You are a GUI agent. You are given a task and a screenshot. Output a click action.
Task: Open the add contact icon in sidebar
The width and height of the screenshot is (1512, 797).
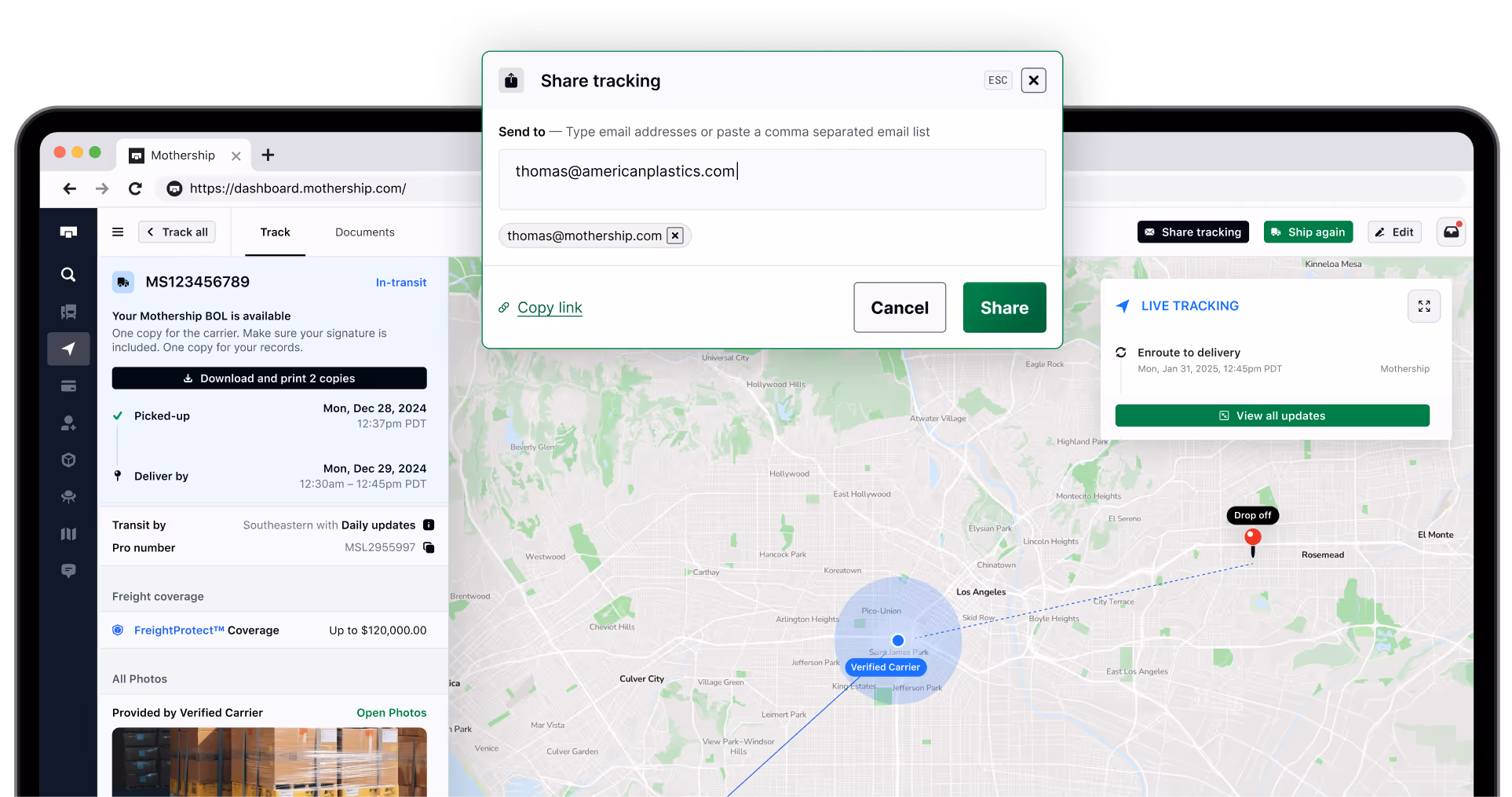click(x=68, y=423)
